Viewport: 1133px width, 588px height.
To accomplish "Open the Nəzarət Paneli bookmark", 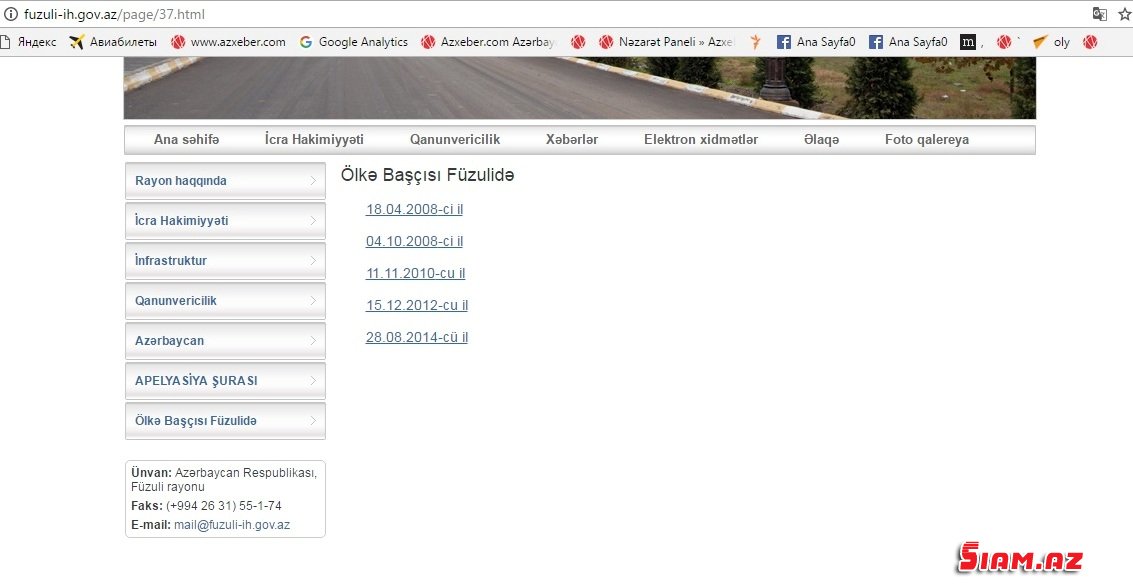I will pyautogui.click(x=666, y=42).
